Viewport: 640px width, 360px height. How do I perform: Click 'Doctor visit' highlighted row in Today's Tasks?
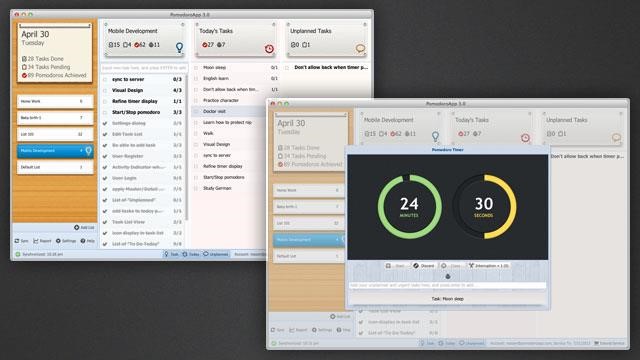[229, 111]
